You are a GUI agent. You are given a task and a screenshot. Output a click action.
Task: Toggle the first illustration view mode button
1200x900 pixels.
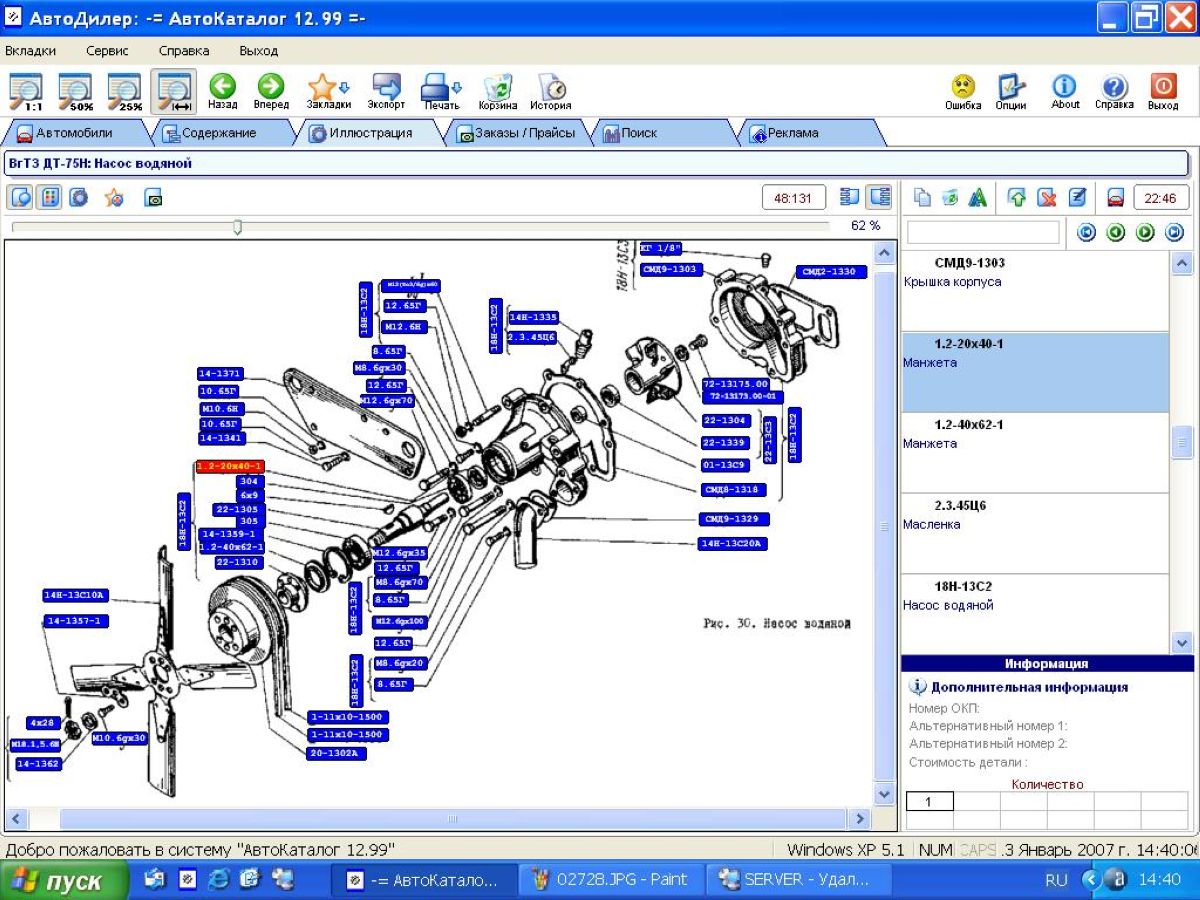pyautogui.click(x=22, y=197)
